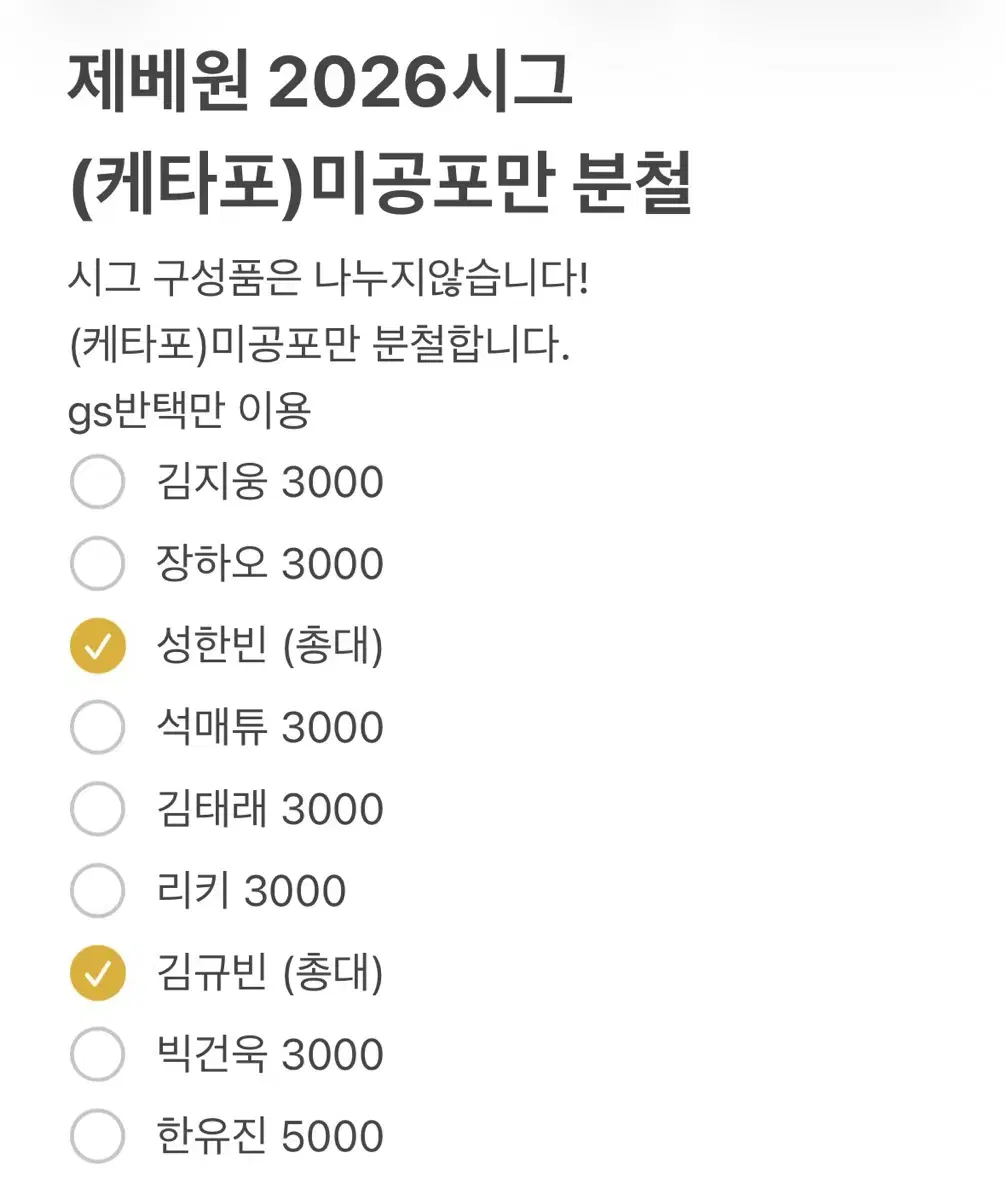The width and height of the screenshot is (1005, 1200).
Task: Click the 김태래 3000 option label text
Action: 270,809
